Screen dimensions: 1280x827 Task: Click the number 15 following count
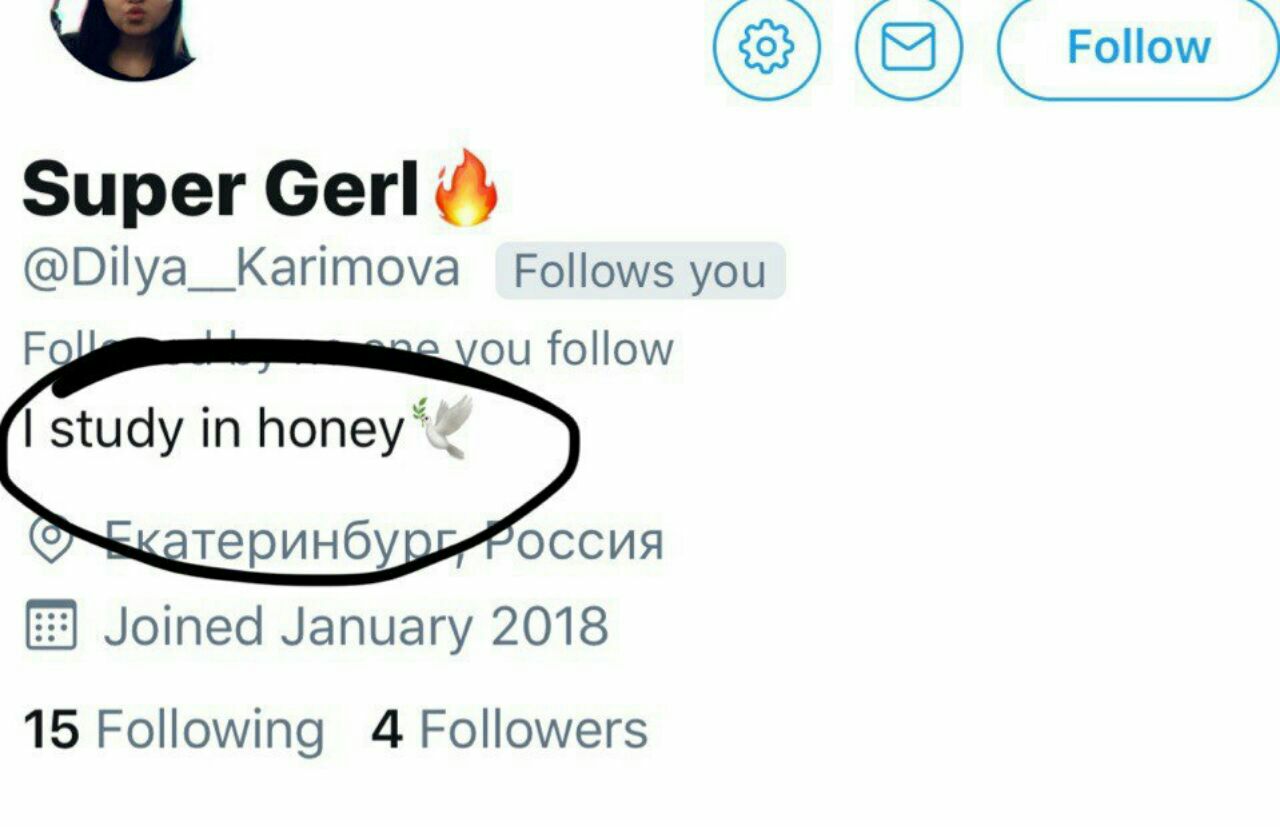coord(50,730)
